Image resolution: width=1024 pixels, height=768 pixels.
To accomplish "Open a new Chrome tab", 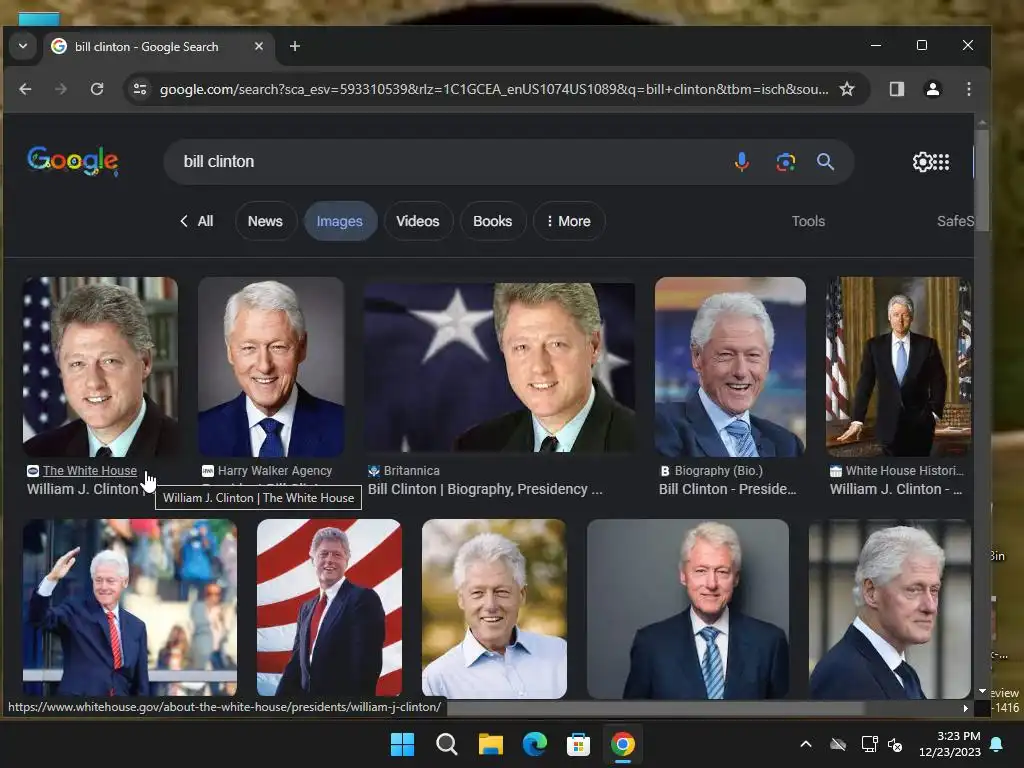I will (x=295, y=46).
